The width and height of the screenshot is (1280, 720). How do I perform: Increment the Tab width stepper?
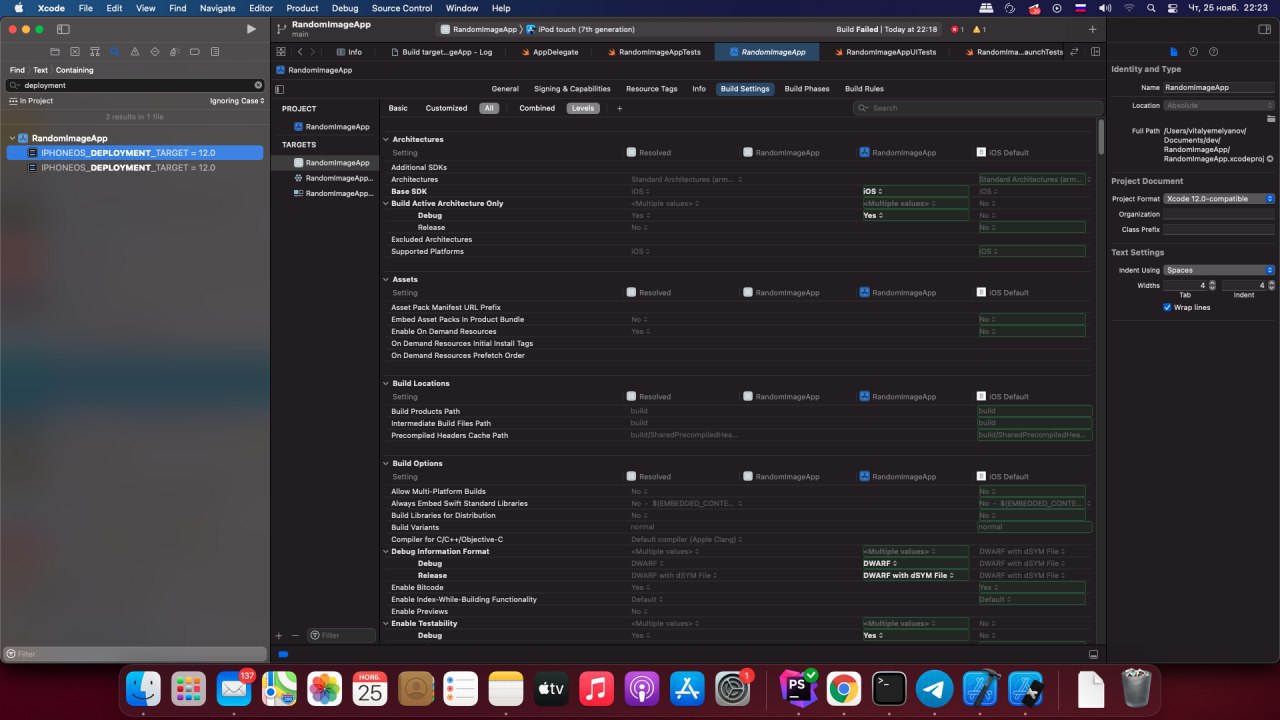pos(1212,283)
